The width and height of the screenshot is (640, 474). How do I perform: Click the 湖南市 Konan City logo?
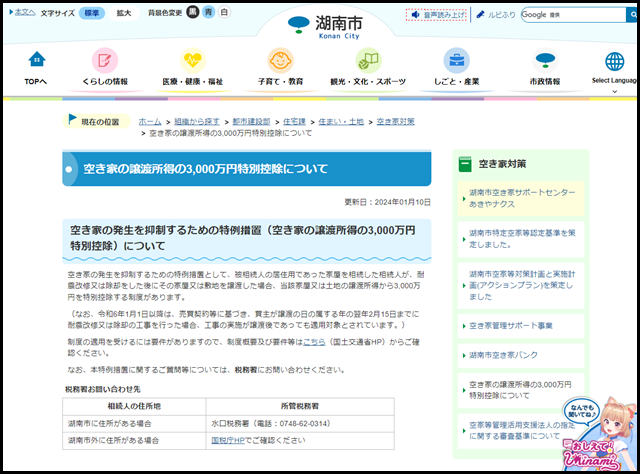[325, 27]
